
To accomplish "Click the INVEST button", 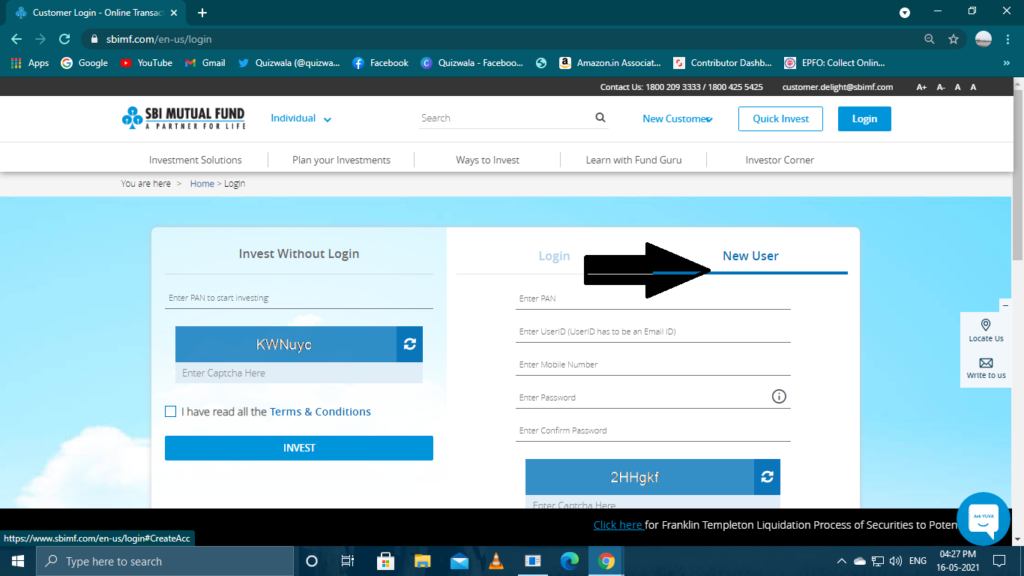I will (x=299, y=448).
